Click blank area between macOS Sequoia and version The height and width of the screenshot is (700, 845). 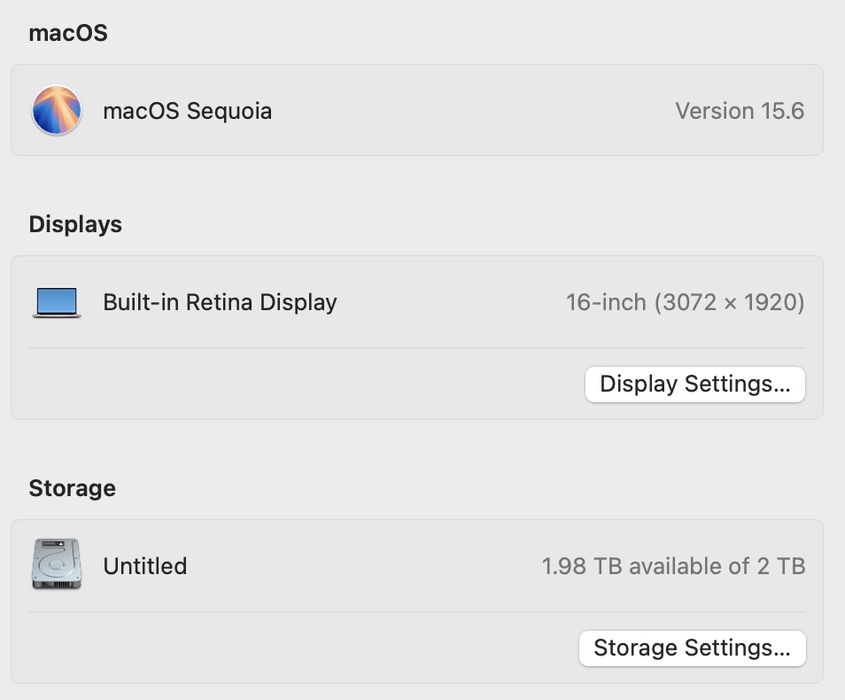[x=470, y=110]
